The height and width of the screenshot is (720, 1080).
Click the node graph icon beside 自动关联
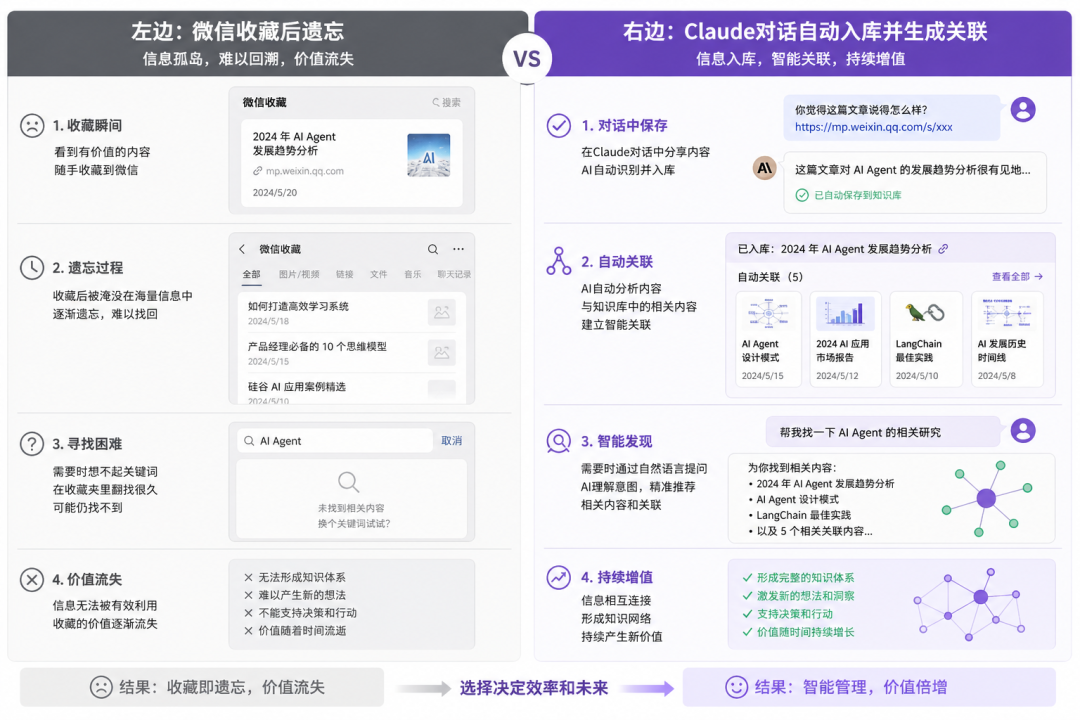click(x=559, y=261)
